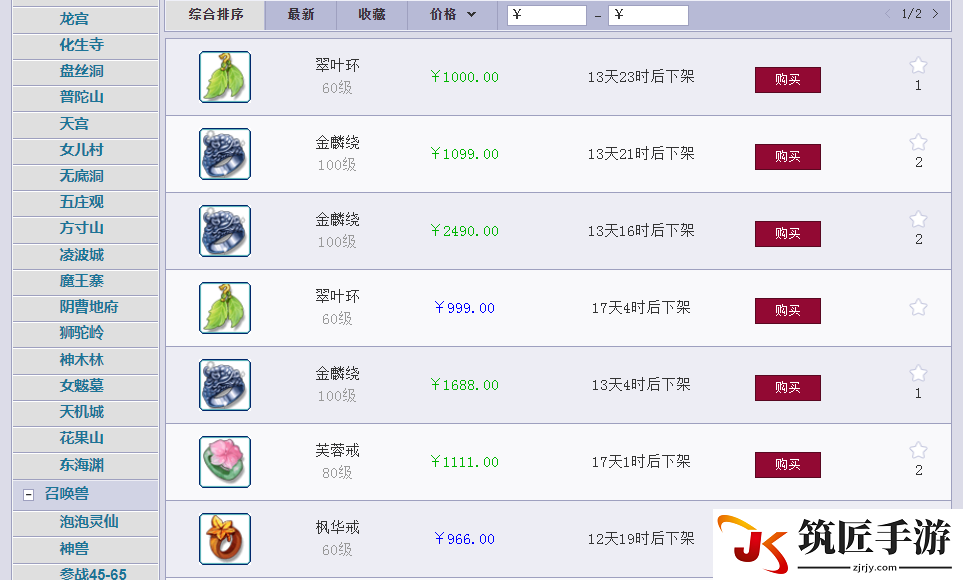Click the 翠叶环 leaf icon priced ¥999.00
Screen dimensions: 963x580
tap(225, 308)
